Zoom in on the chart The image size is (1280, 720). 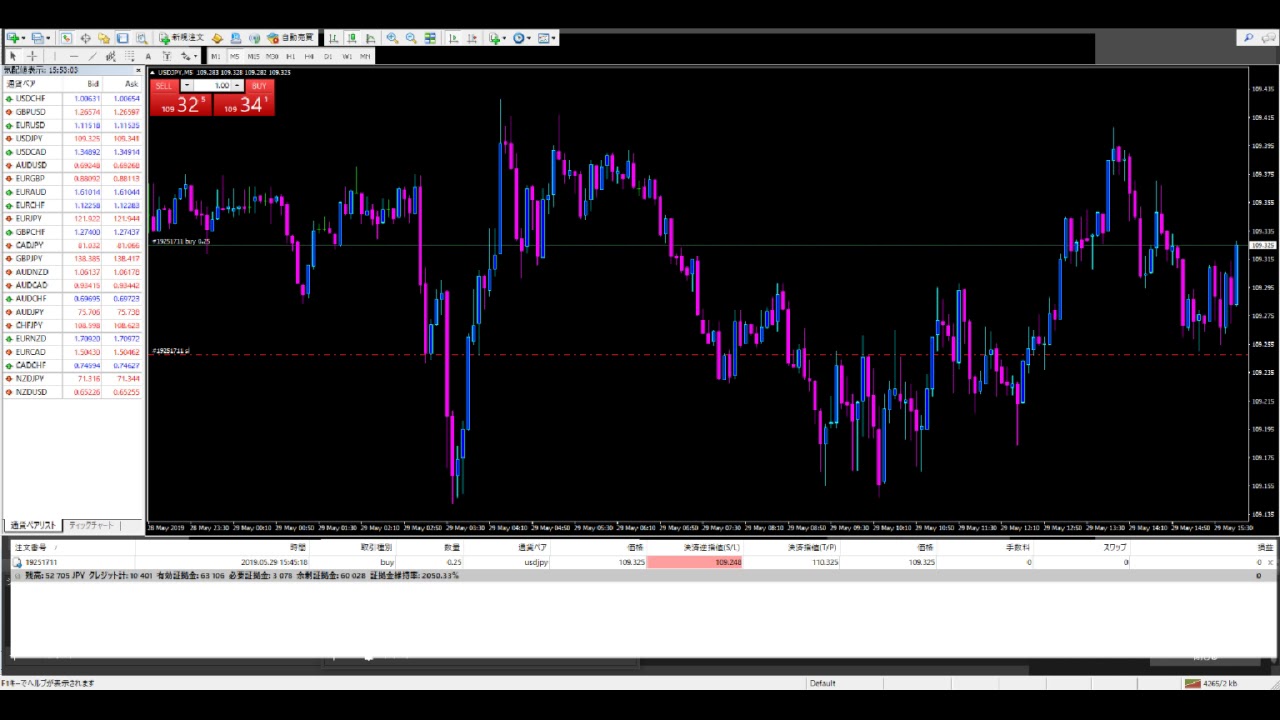[x=392, y=38]
